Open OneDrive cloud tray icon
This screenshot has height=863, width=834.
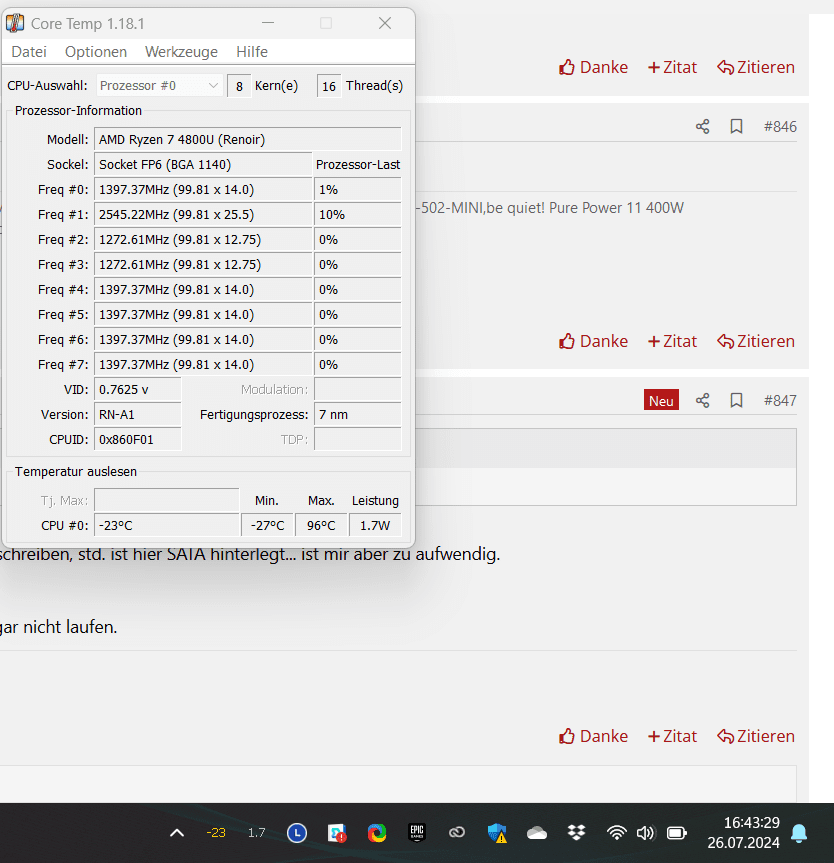coord(537,833)
